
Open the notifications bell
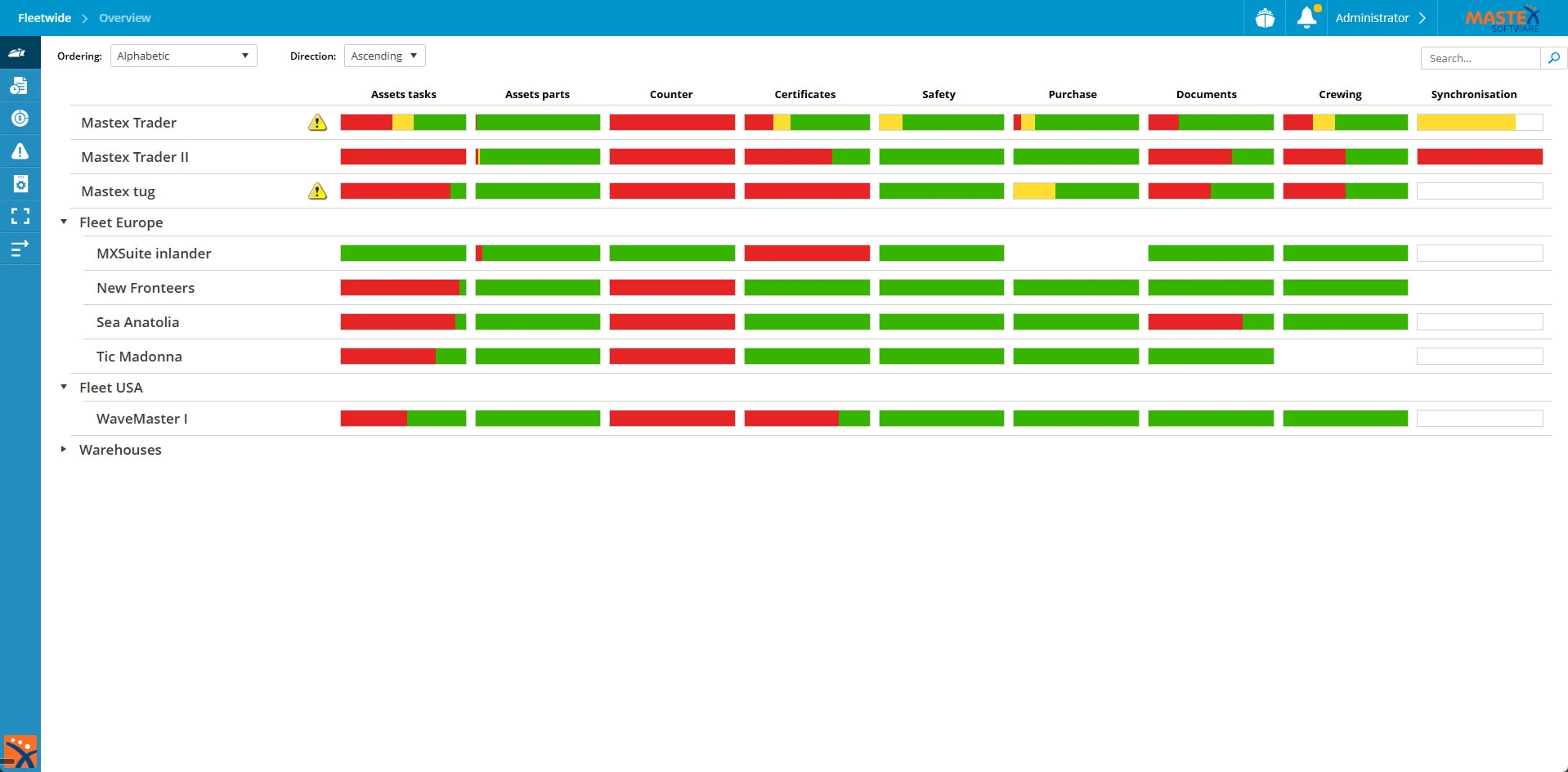(1306, 18)
